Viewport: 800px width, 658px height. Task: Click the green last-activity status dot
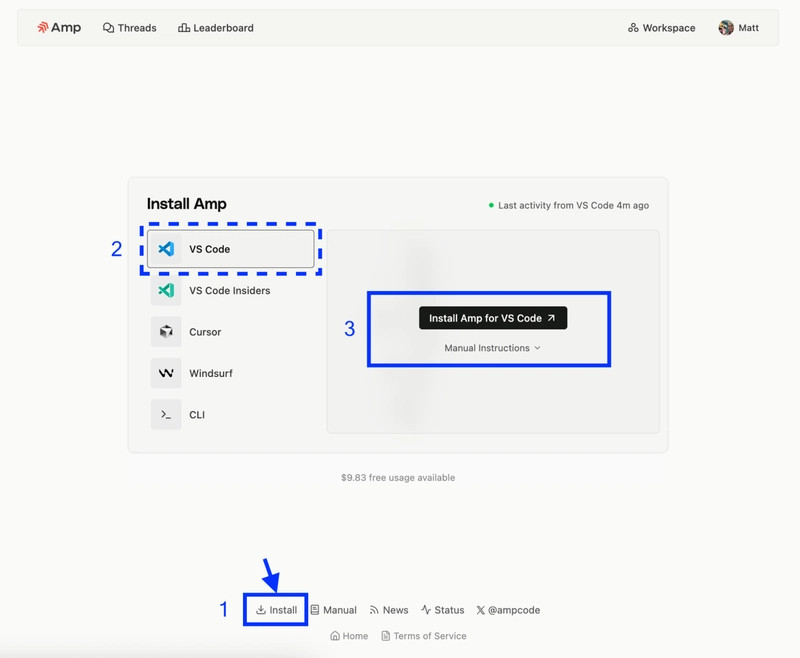coord(491,205)
